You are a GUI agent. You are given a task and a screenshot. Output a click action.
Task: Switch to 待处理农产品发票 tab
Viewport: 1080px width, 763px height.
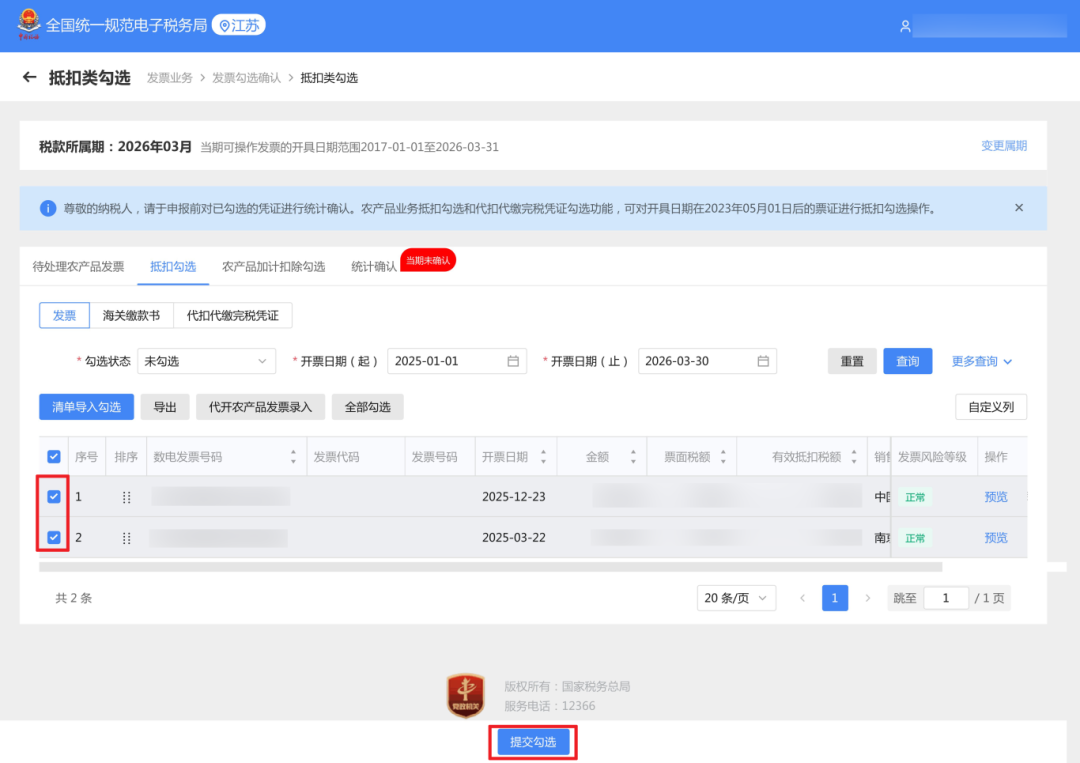point(78,266)
